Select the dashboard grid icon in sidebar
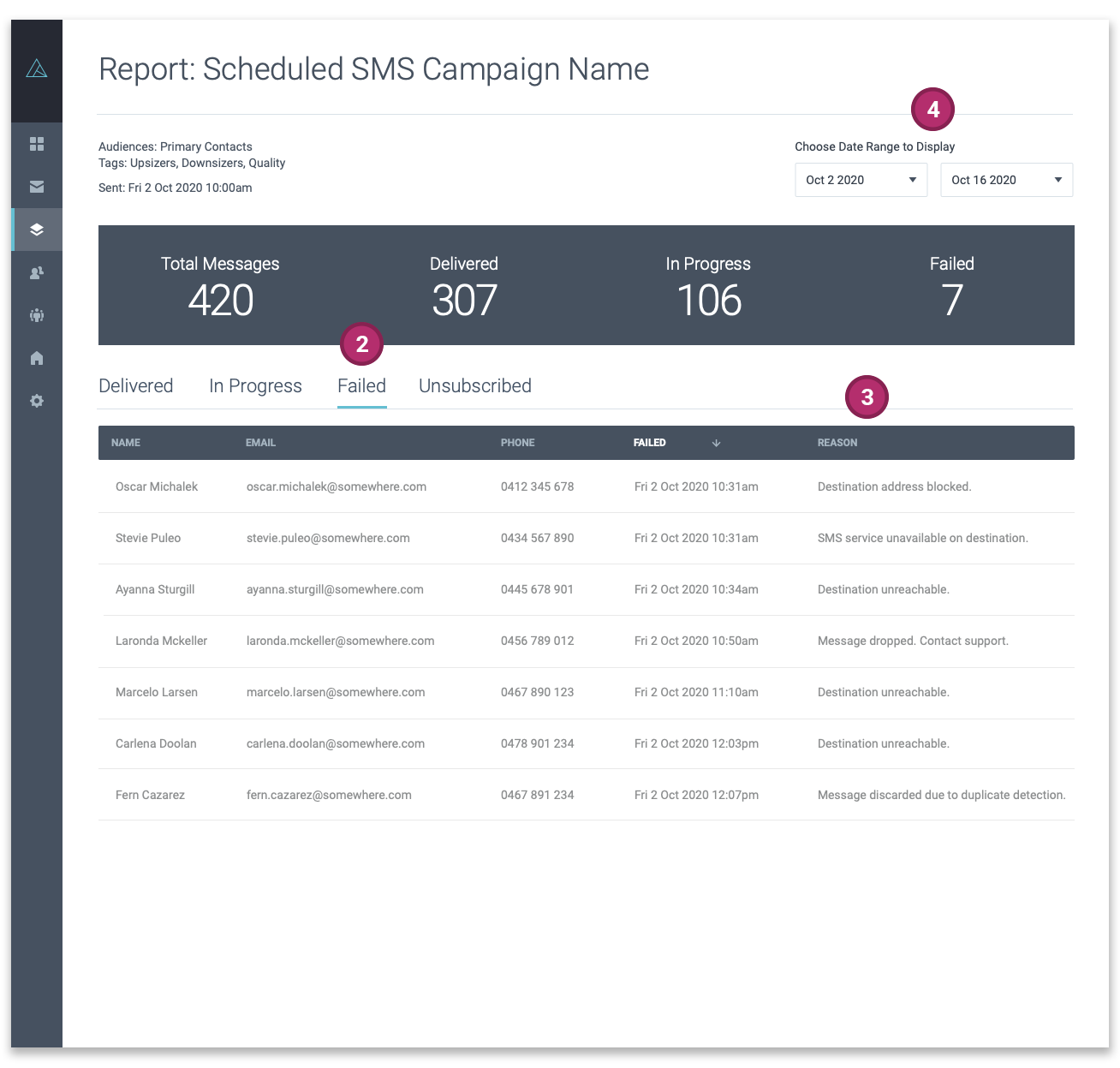This screenshot has width=1120, height=1068. click(36, 144)
